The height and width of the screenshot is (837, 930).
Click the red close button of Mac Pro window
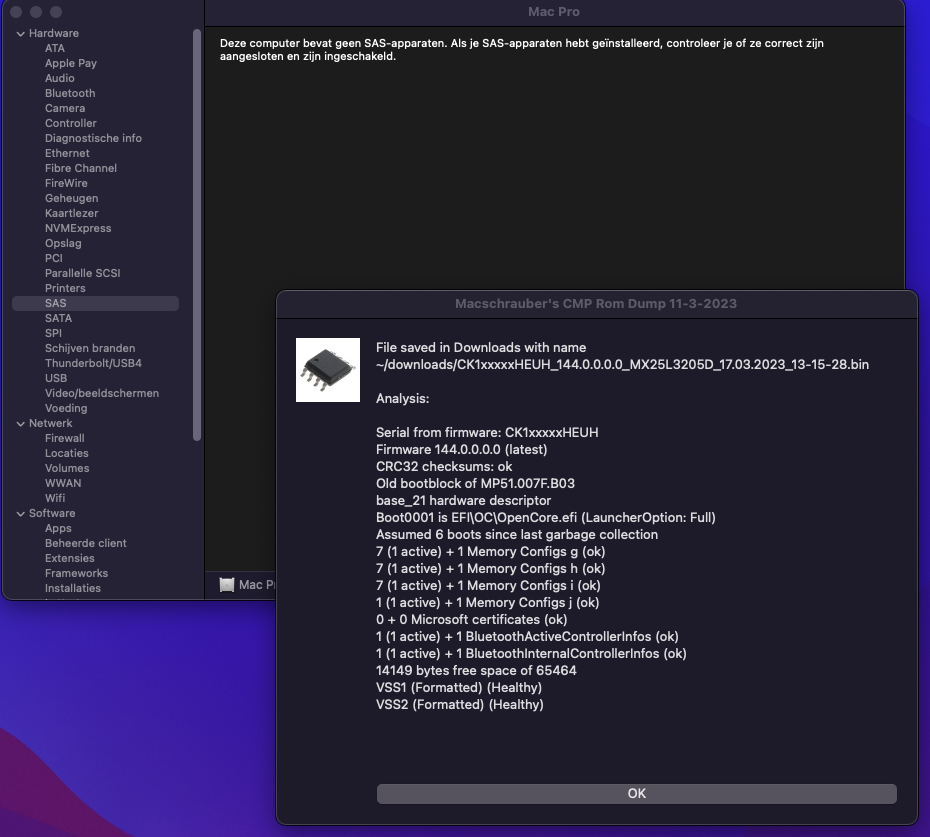pyautogui.click(x=16, y=12)
